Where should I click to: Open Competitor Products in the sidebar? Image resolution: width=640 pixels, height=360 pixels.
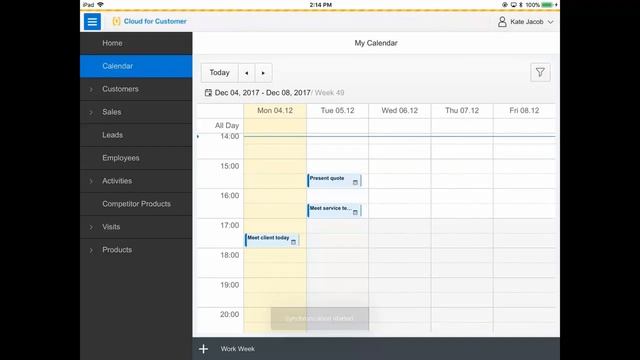[136, 204]
